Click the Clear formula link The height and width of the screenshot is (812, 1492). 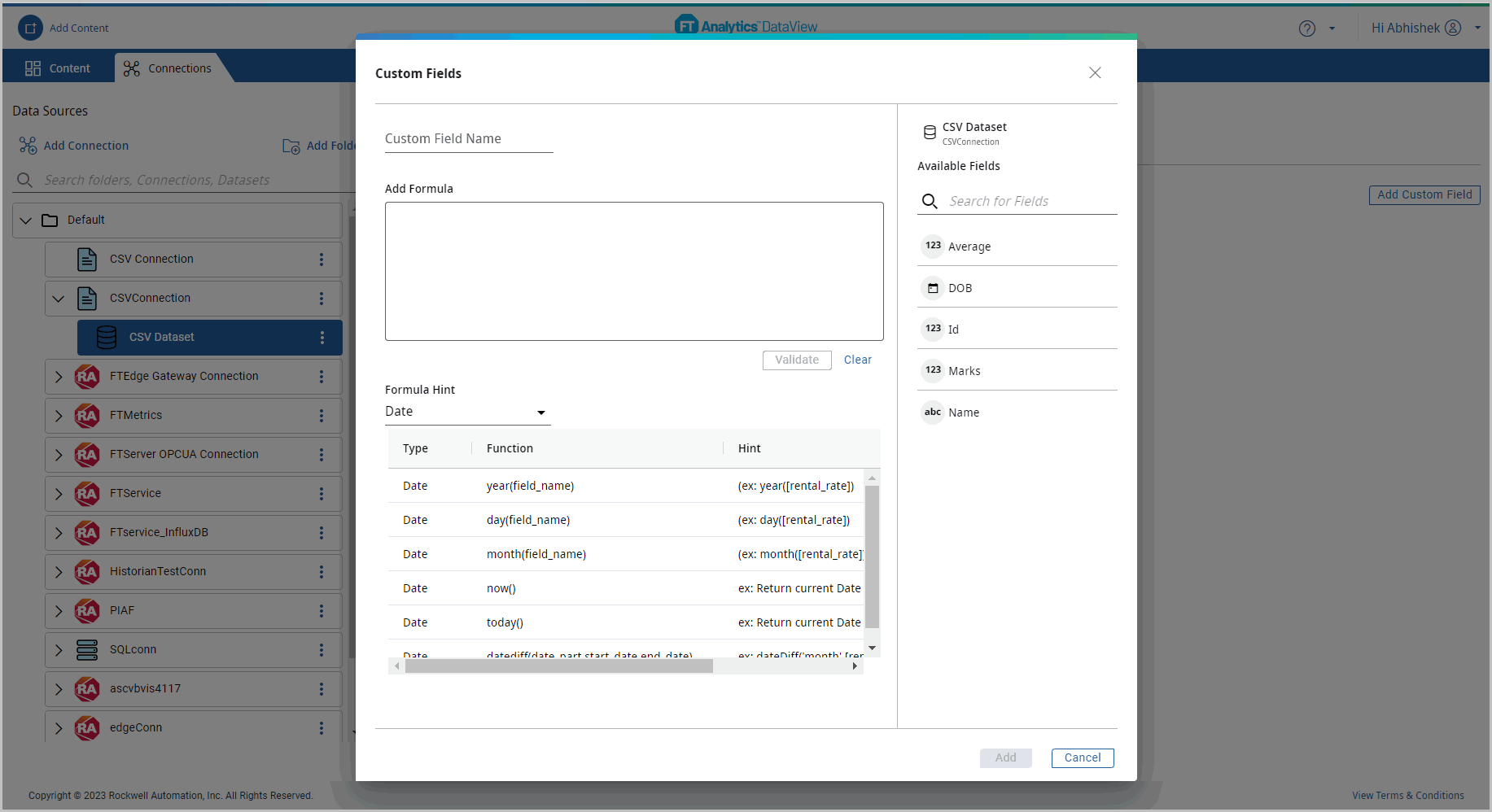[857, 360]
